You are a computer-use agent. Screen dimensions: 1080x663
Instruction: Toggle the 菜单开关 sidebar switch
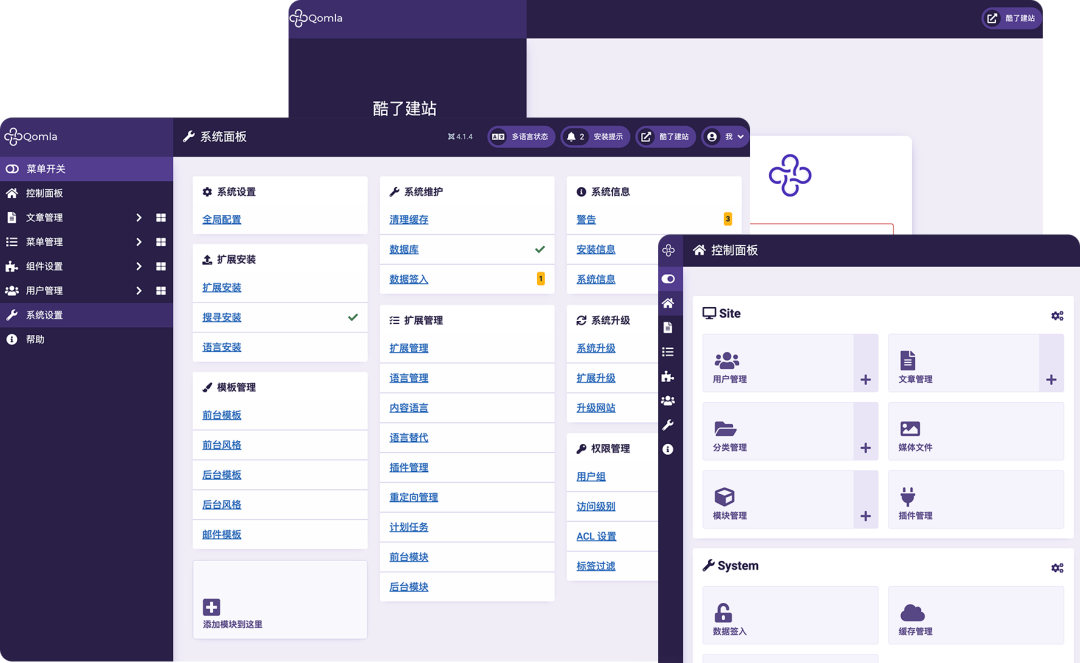(x=12, y=169)
